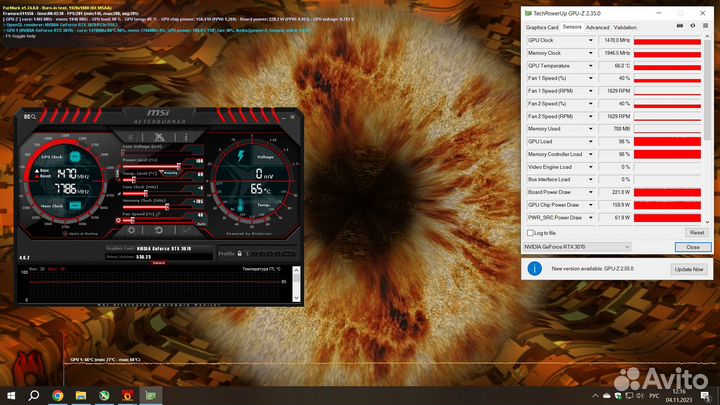Image resolution: width=720 pixels, height=405 pixels.
Task: Click the teal GPU Clock chip icon
Action: (x=75, y=157)
